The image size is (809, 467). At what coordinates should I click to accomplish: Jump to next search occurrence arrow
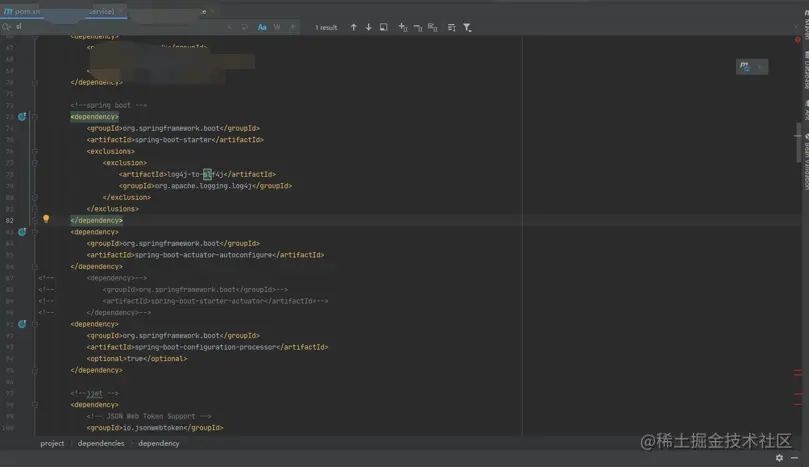pos(368,27)
